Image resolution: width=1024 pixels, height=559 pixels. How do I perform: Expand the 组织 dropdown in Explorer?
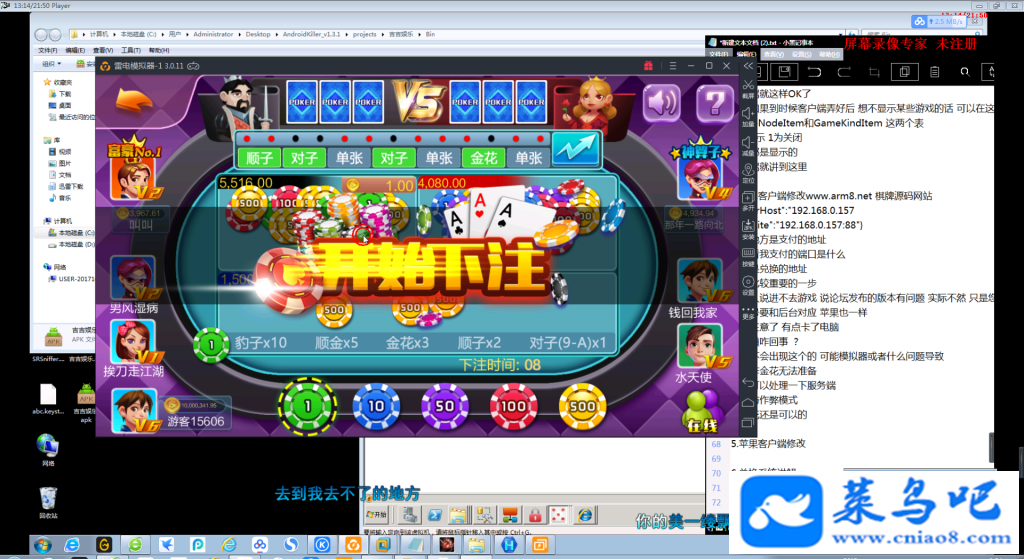click(x=52, y=64)
